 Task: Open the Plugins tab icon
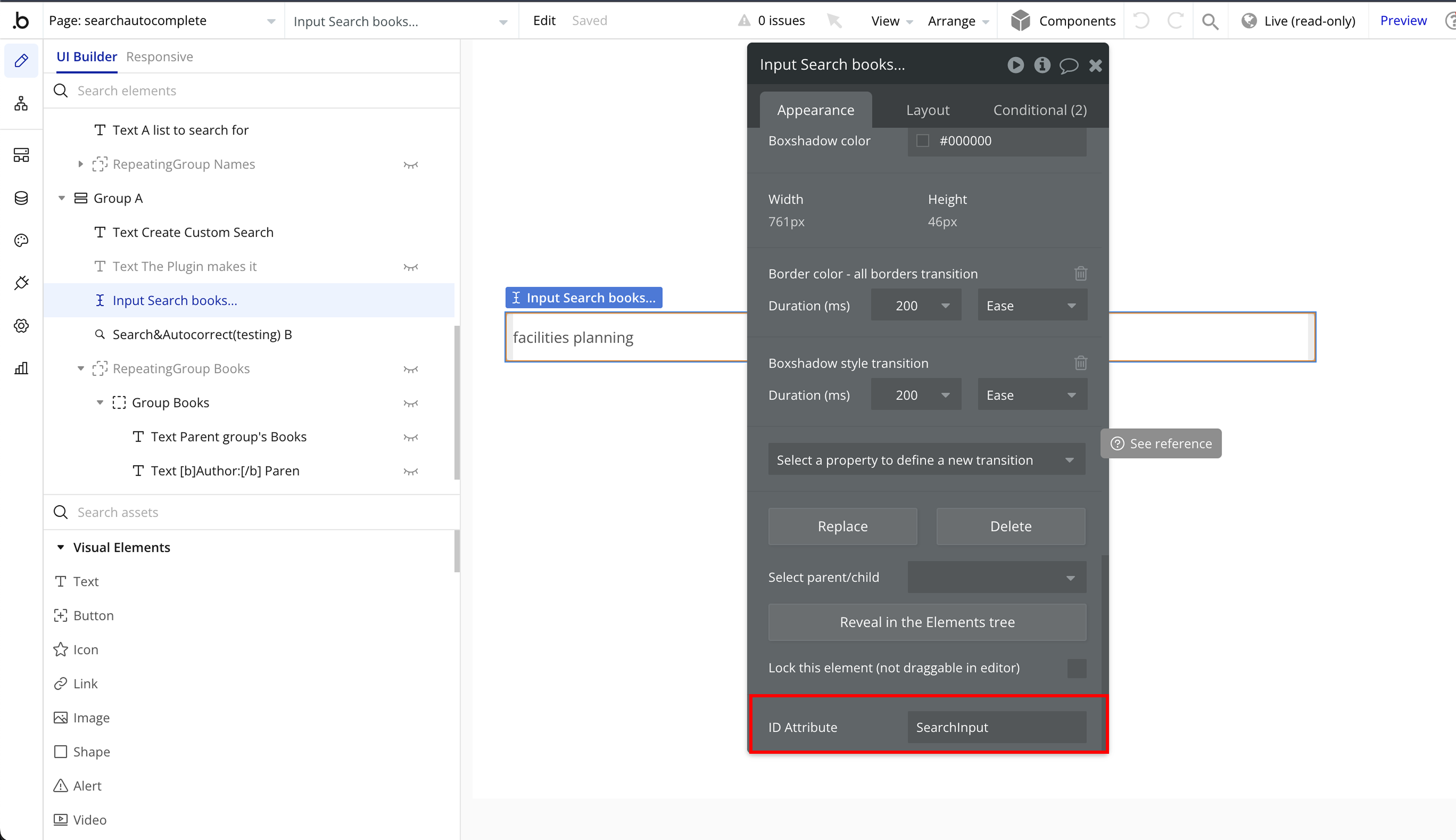(21, 283)
